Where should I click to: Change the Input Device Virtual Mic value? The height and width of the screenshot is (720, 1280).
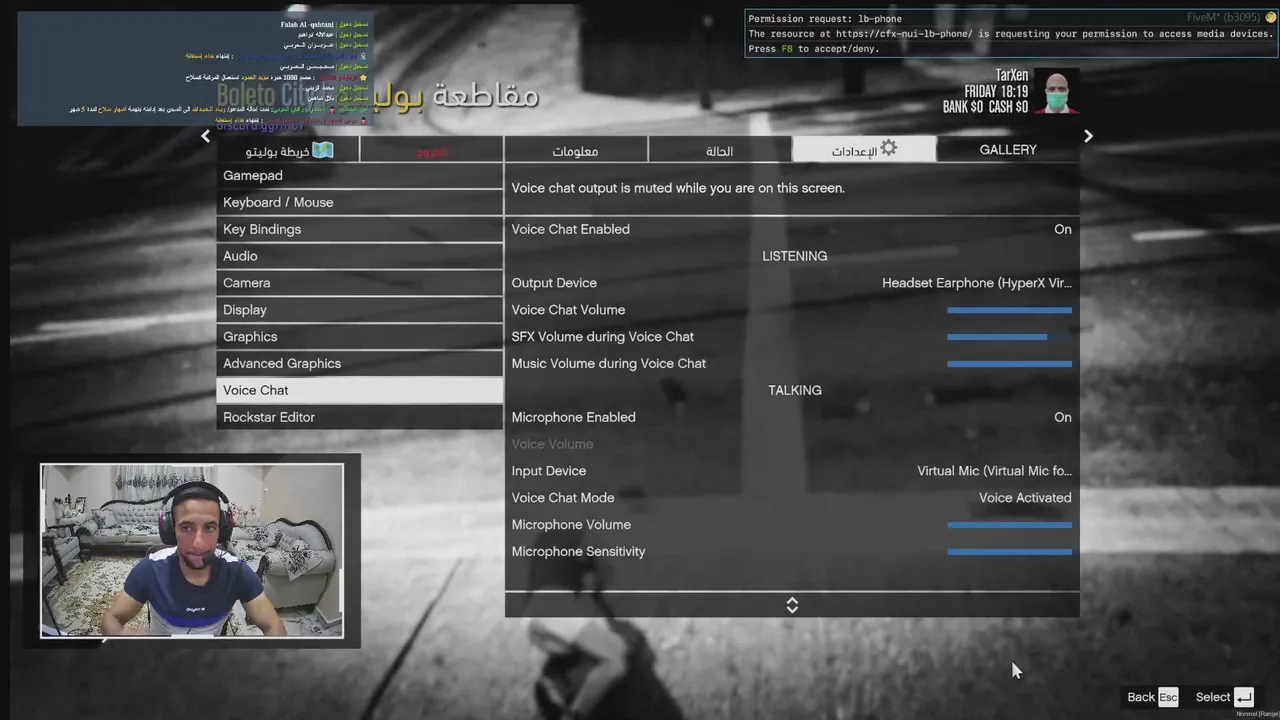994,471
